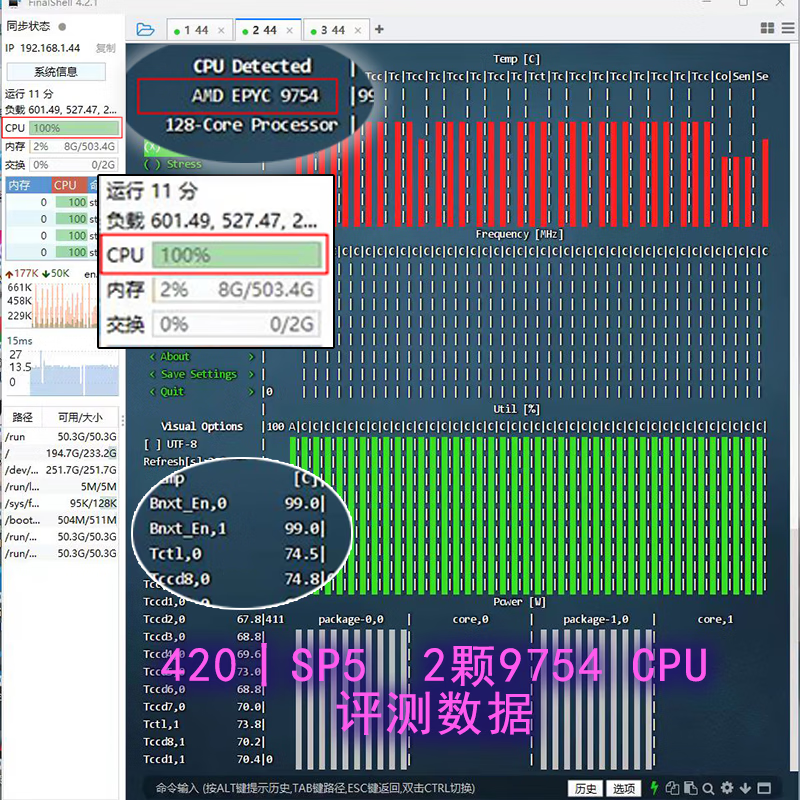Click the Tccd8,1 70.2 temperature row
The height and width of the screenshot is (800, 800).
point(203,742)
